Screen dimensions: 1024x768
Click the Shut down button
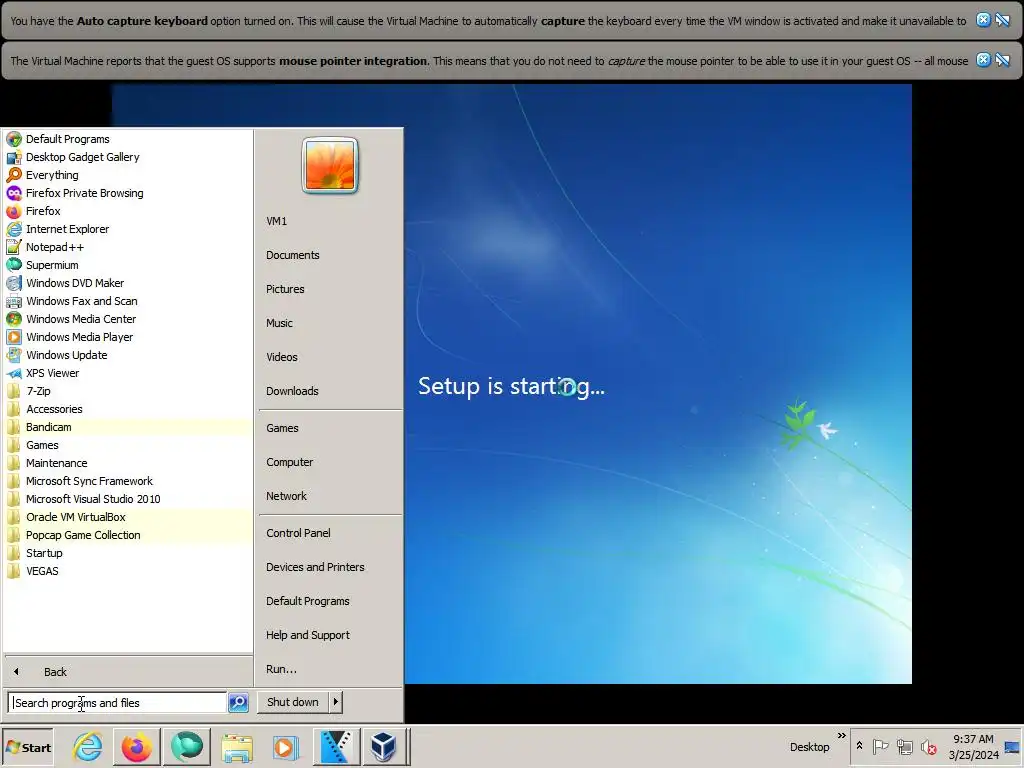(293, 702)
